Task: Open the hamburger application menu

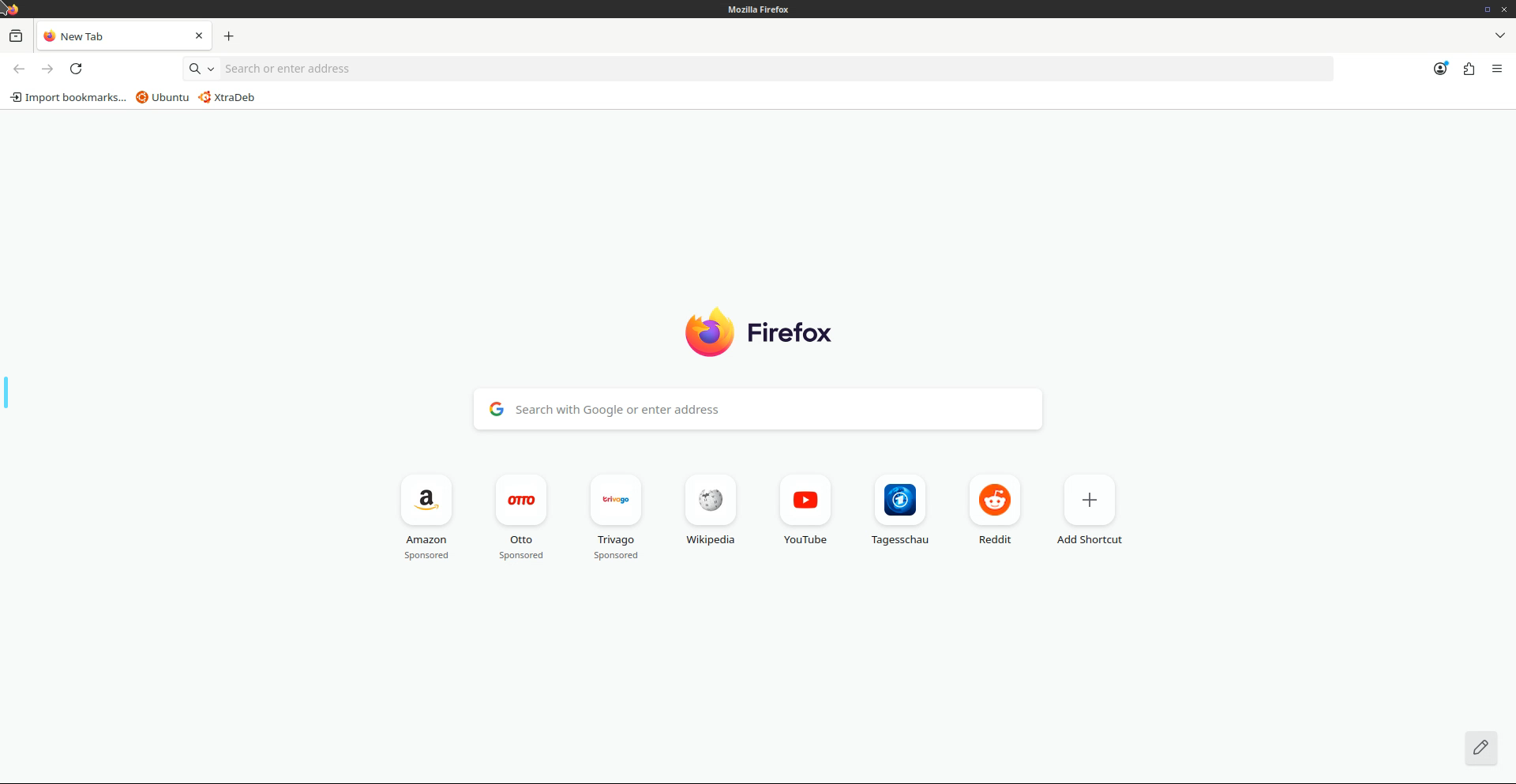Action: 1497,69
